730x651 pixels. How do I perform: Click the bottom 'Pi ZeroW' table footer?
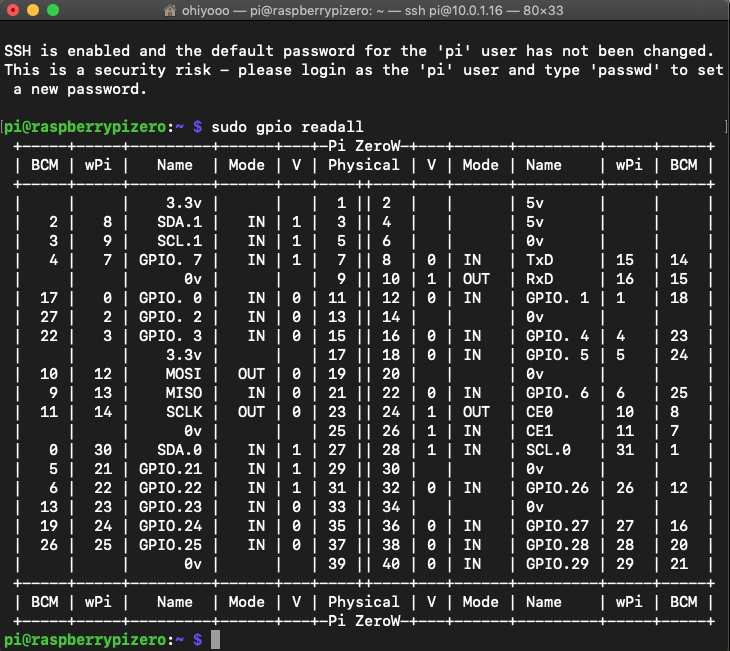[x=364, y=621]
